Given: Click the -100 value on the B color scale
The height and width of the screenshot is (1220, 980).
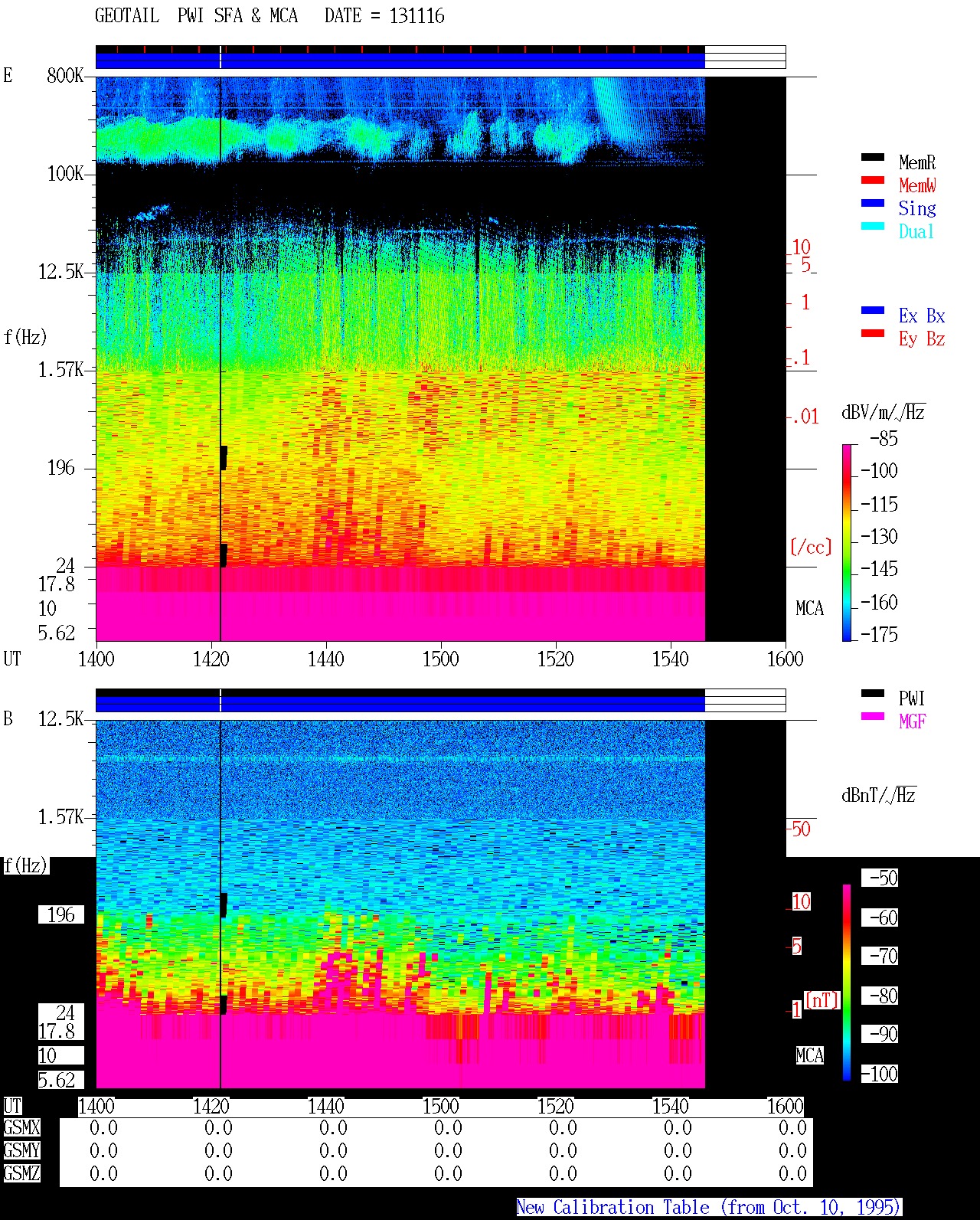Looking at the screenshot, I should [880, 1074].
